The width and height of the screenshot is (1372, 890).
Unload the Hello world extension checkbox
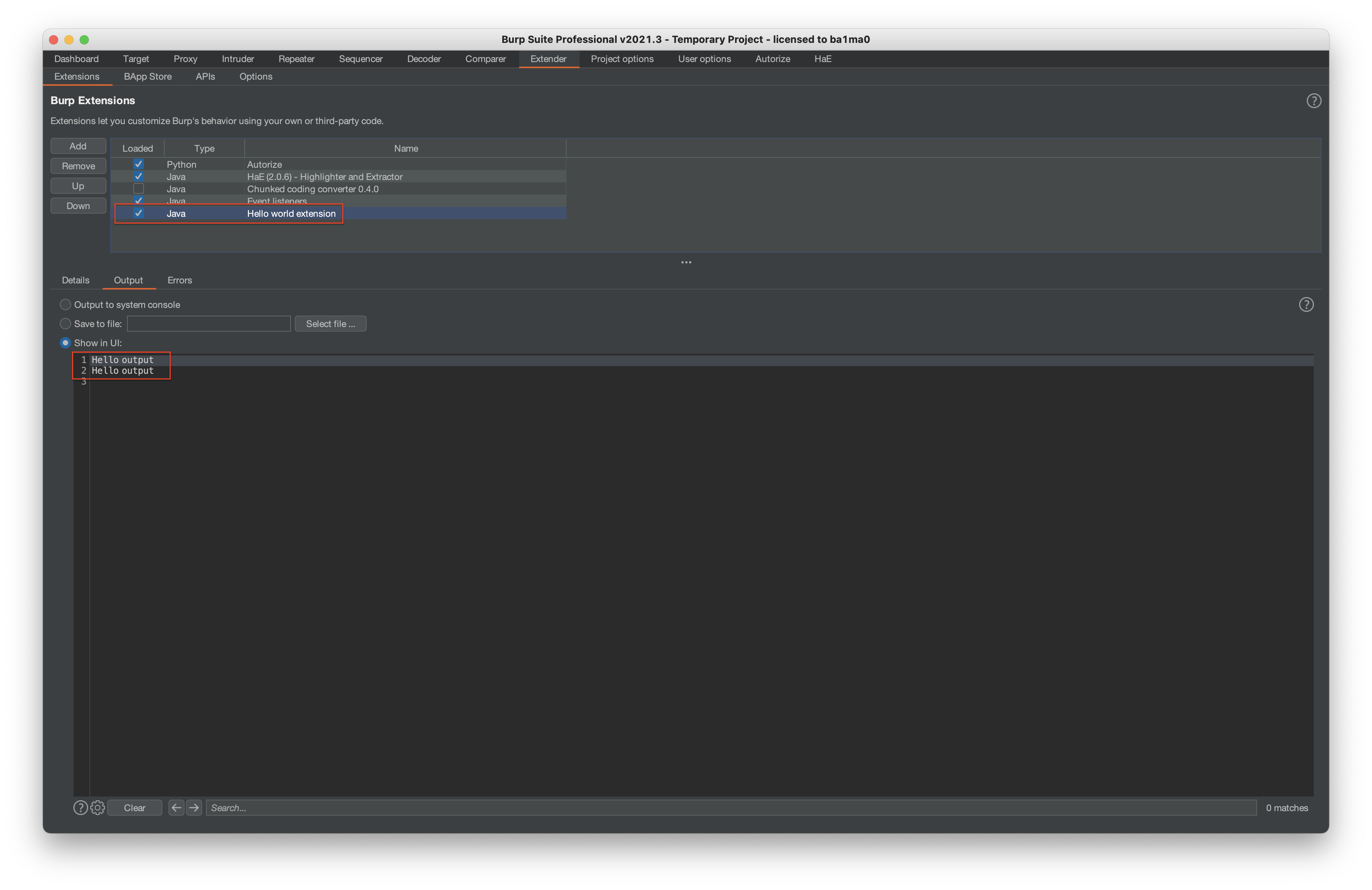pyautogui.click(x=138, y=213)
